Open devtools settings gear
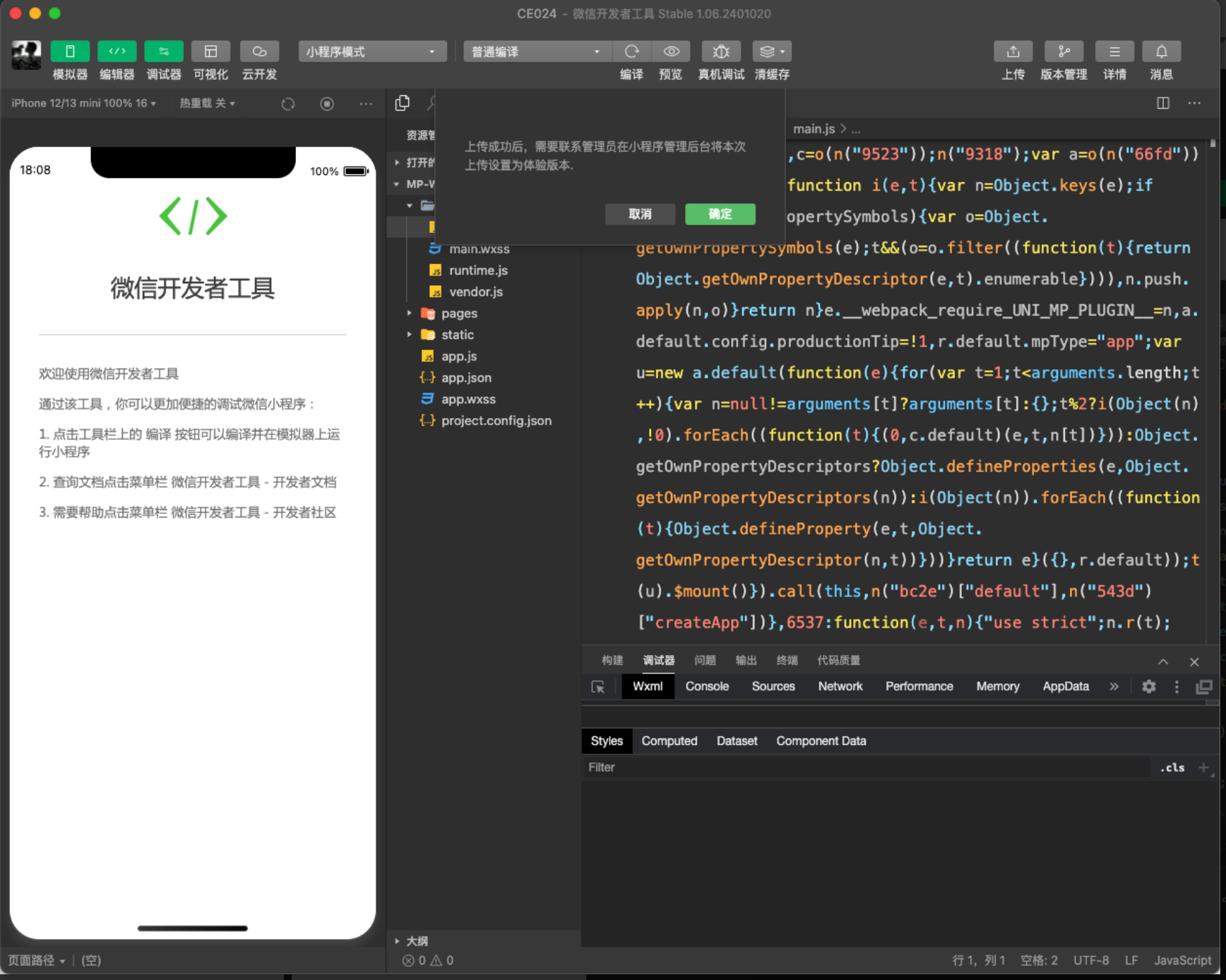Screen dimensions: 1226x980 click(1149, 686)
